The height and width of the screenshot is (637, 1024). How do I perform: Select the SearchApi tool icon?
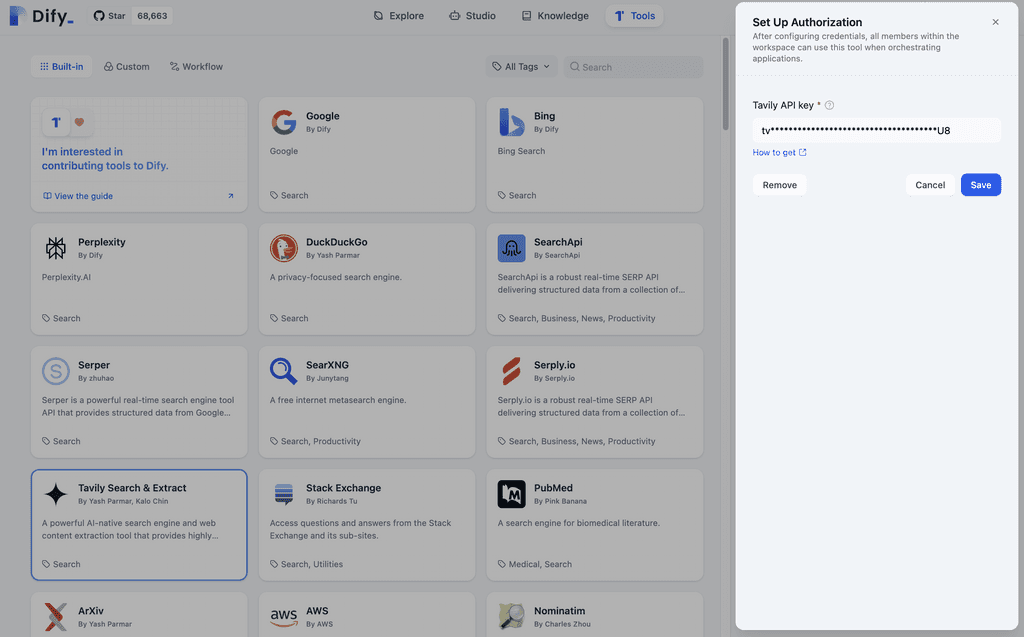(x=511, y=248)
